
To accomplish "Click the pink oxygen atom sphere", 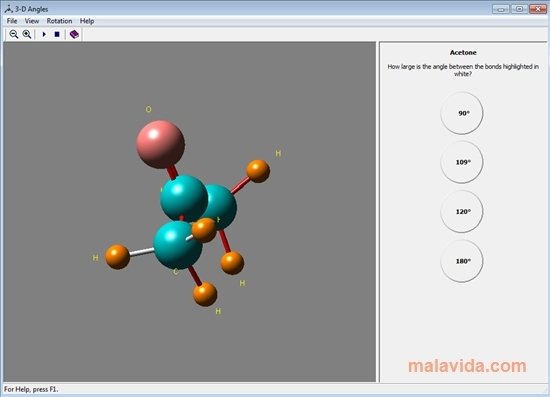I will (x=160, y=144).
